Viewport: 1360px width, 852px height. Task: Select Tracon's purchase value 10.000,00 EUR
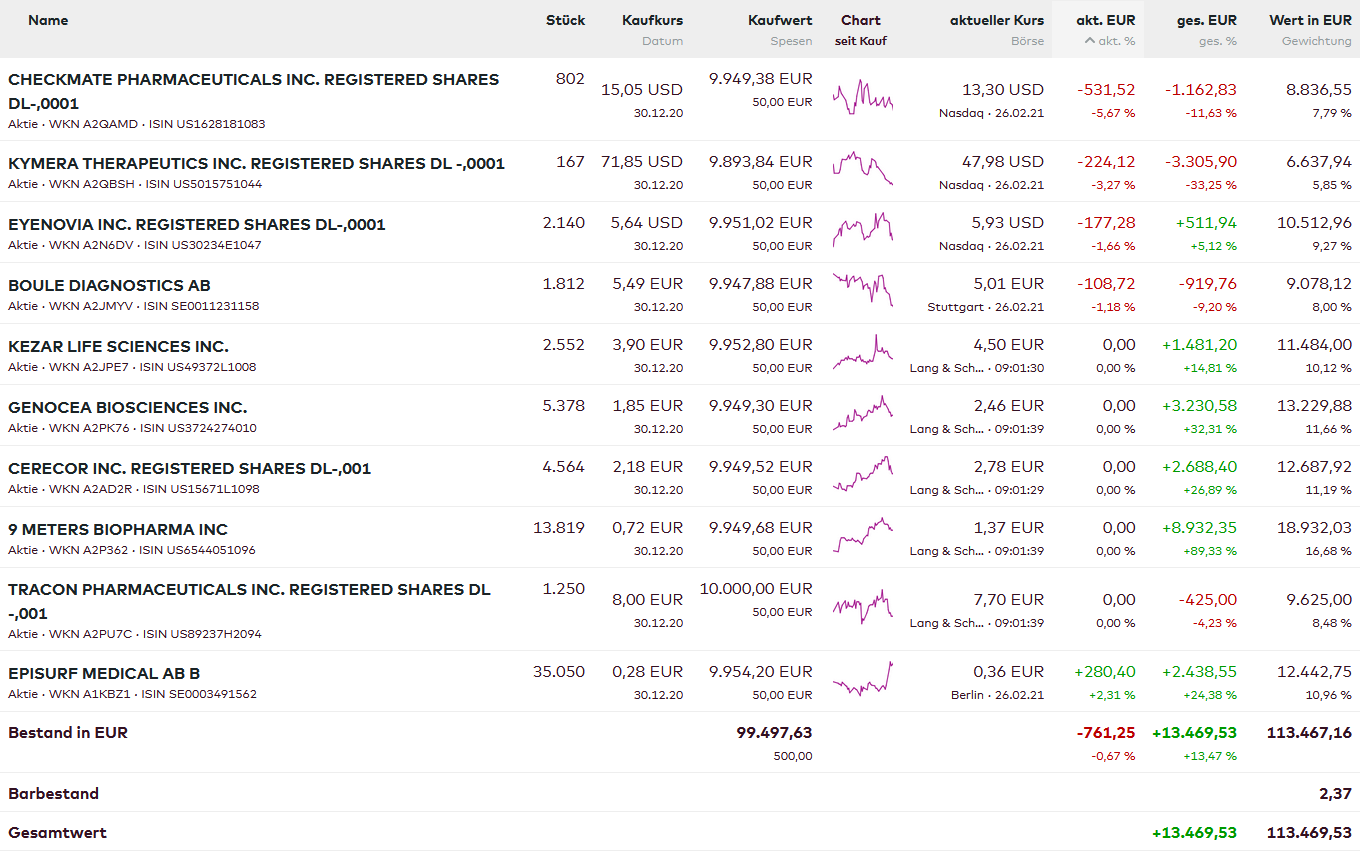point(756,589)
